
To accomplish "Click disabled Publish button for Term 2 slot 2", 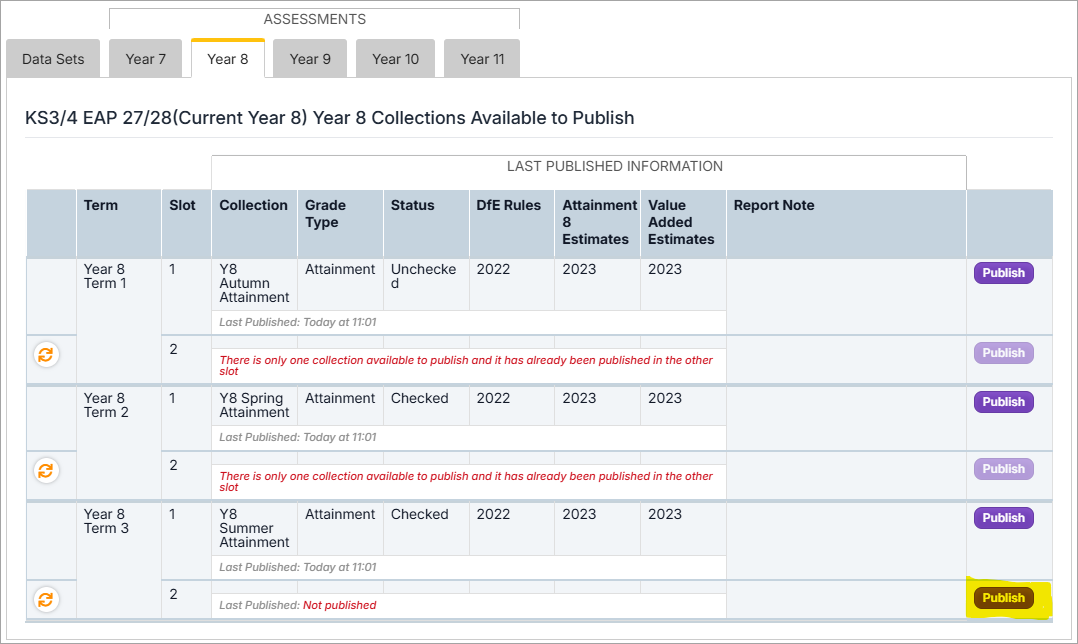I will tap(1003, 469).
